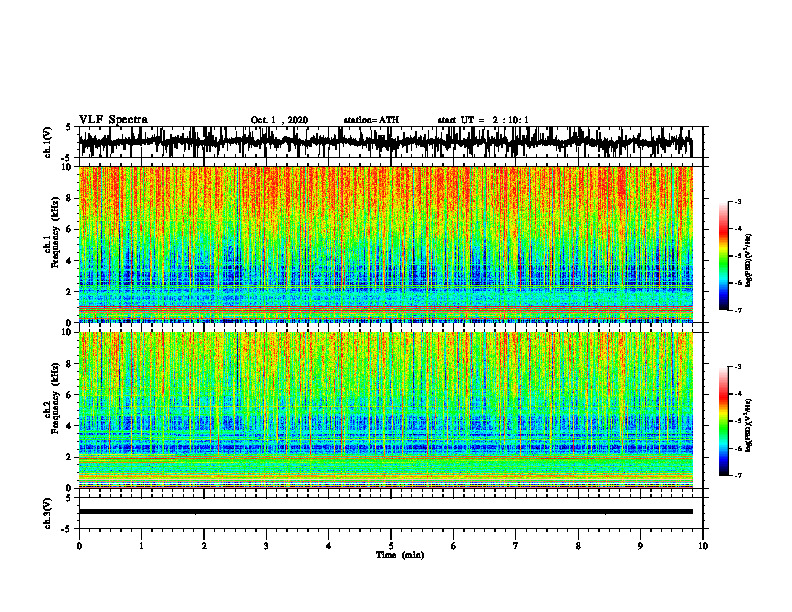
Task: Click time axis tick label "1"
Action: 142,546
